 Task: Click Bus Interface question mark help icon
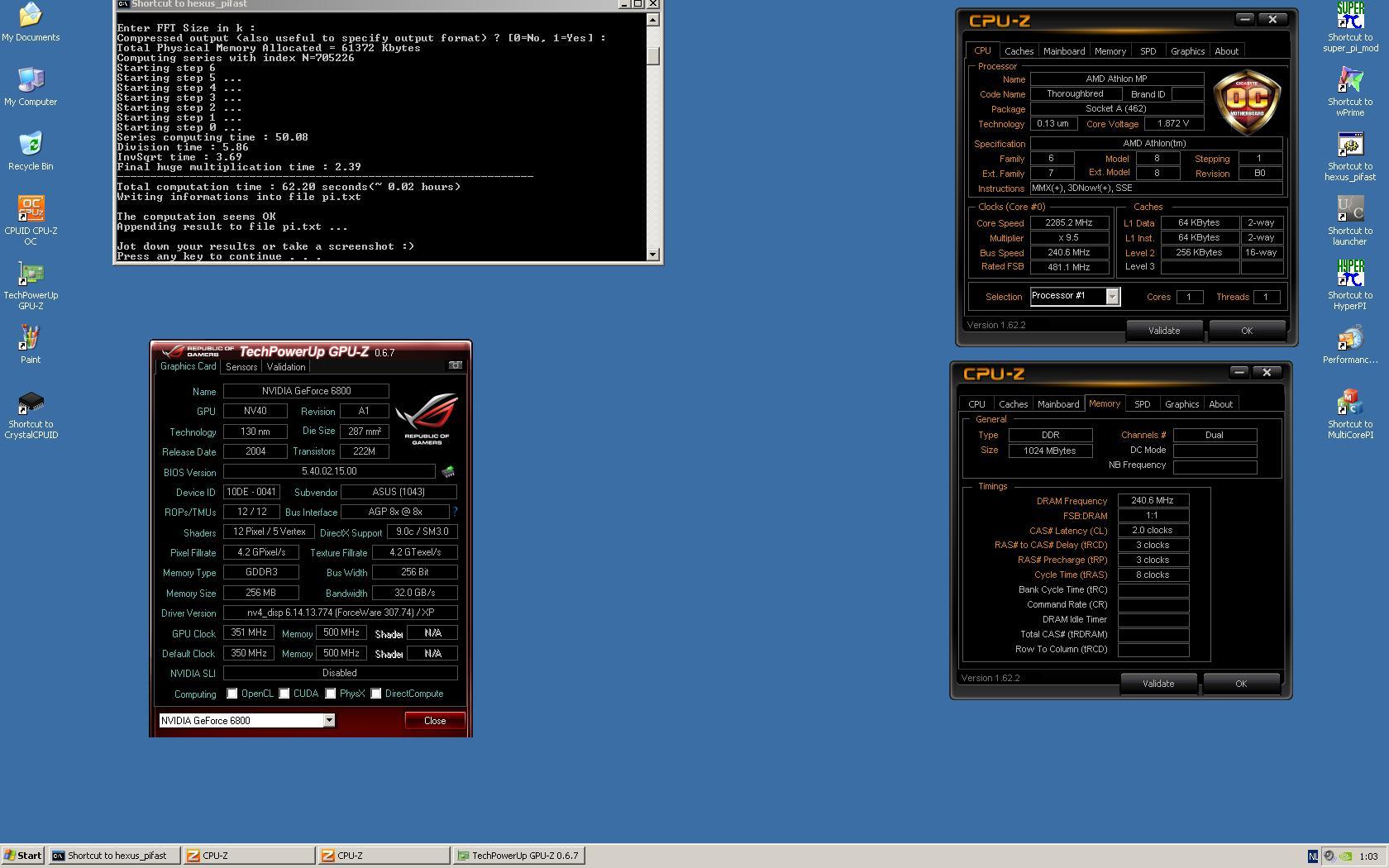click(x=455, y=512)
